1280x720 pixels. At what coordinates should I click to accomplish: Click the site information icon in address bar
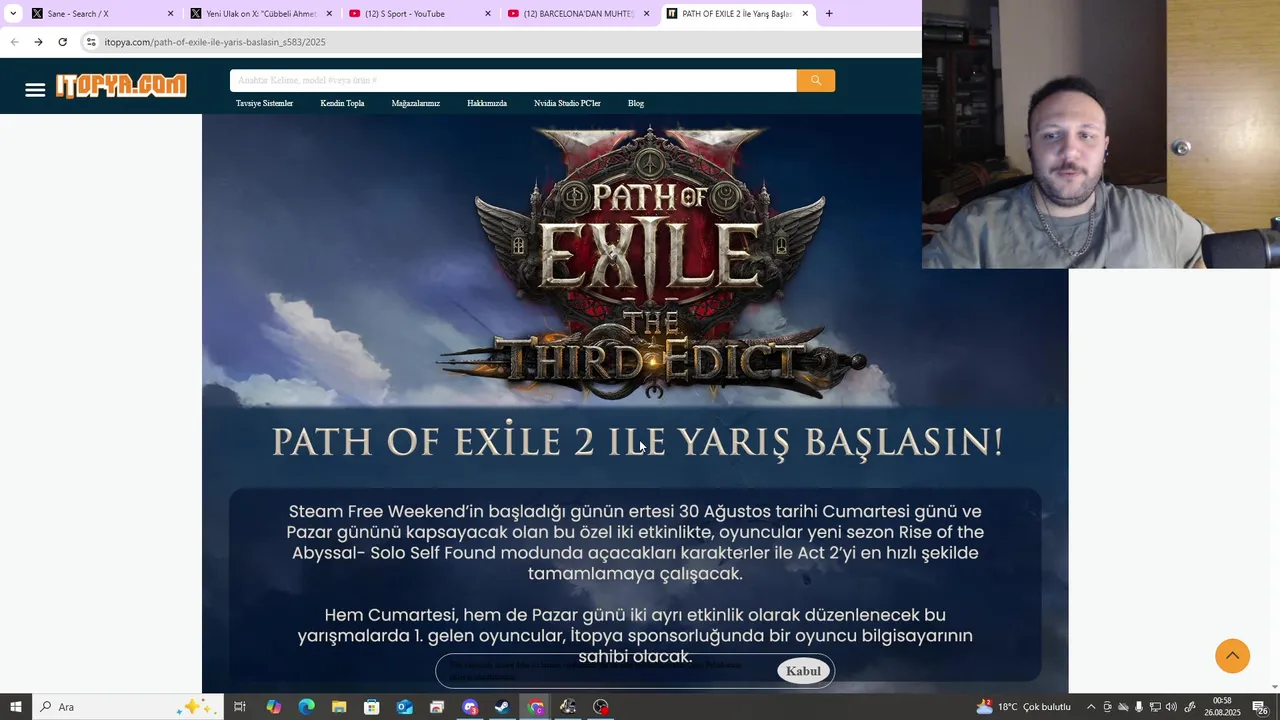91,42
